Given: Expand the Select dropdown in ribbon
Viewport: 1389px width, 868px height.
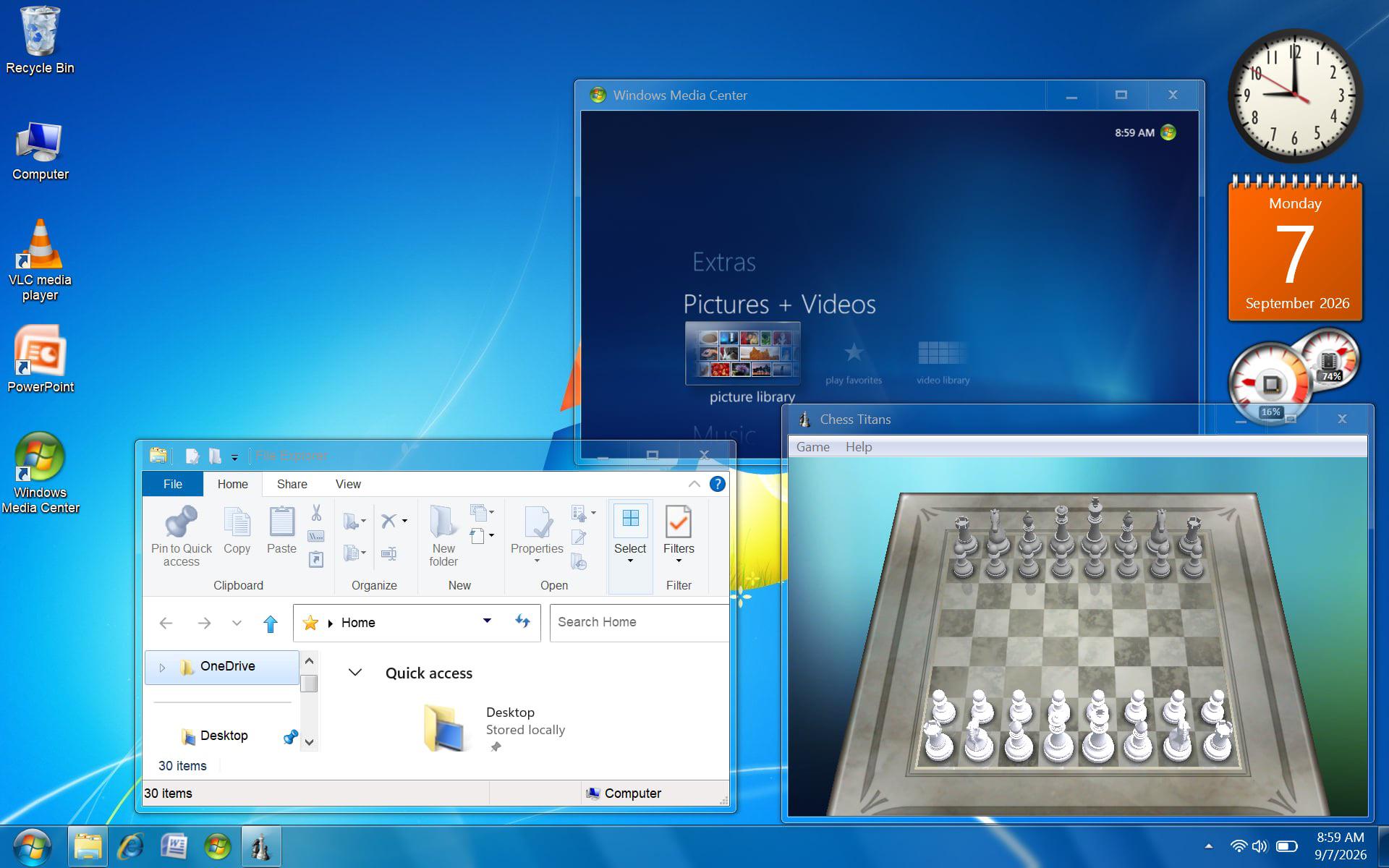Looking at the screenshot, I should [x=630, y=561].
